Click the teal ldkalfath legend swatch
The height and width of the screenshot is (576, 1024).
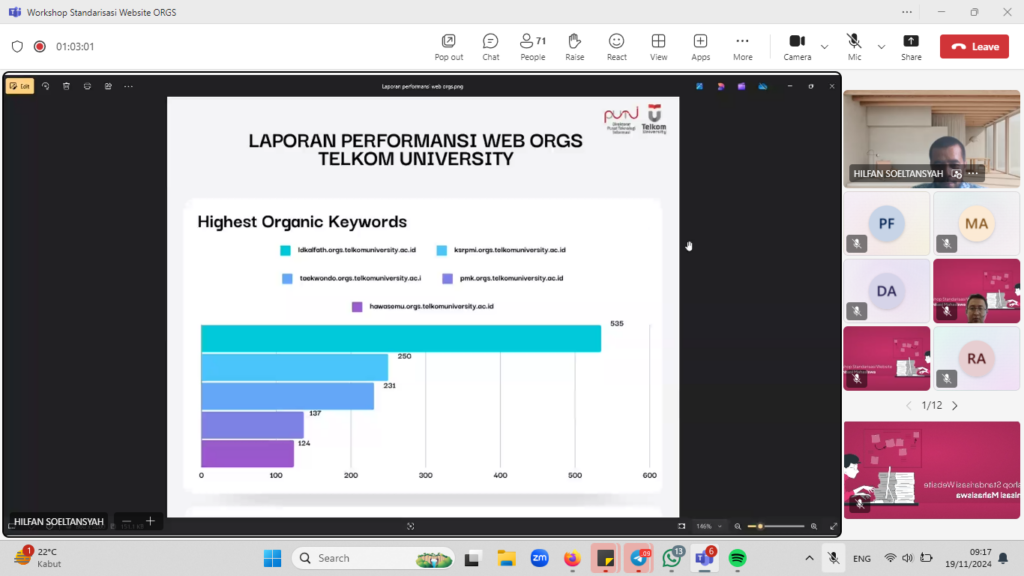(285, 250)
